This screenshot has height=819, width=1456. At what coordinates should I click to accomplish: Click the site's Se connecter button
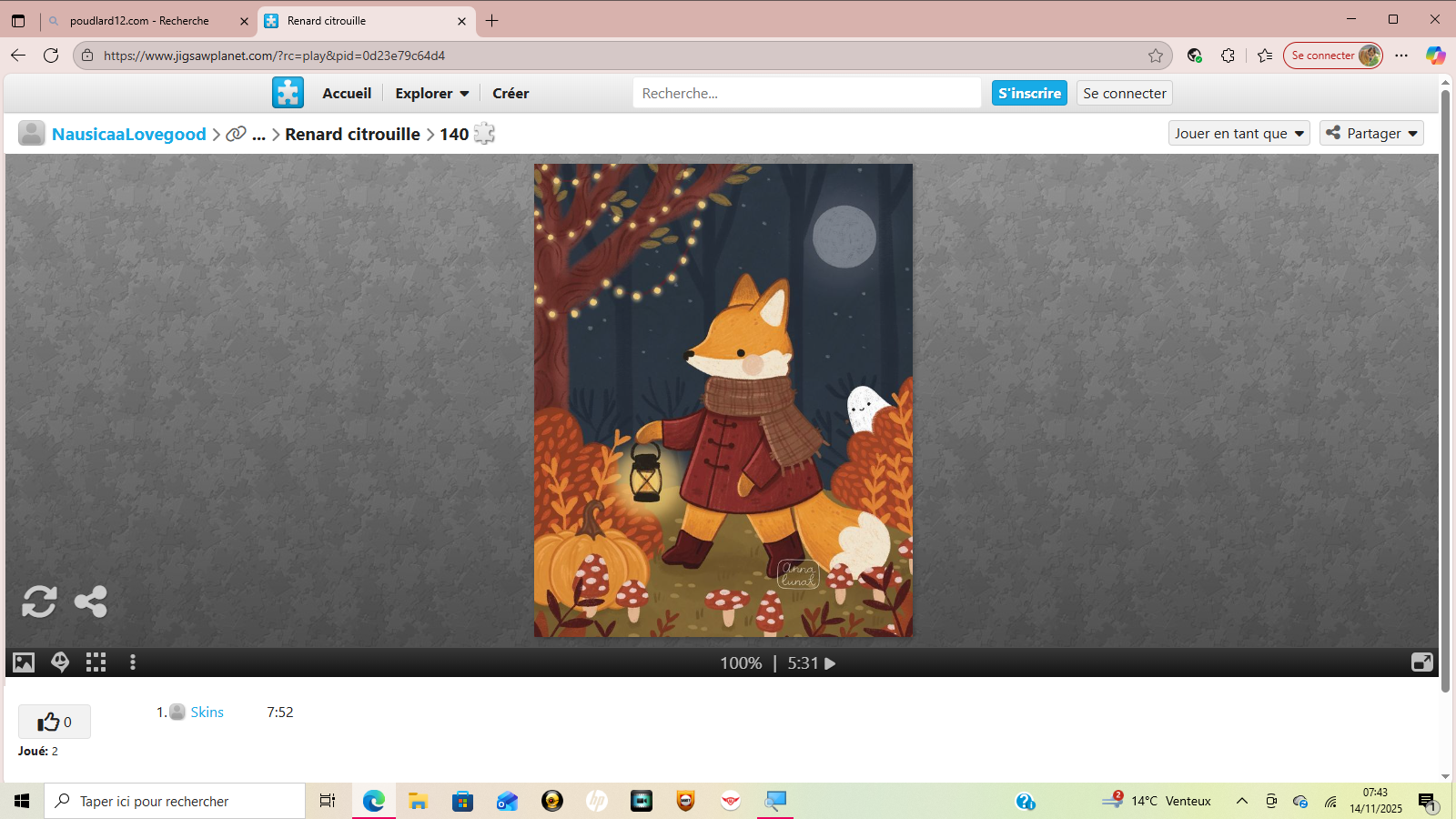click(1125, 93)
